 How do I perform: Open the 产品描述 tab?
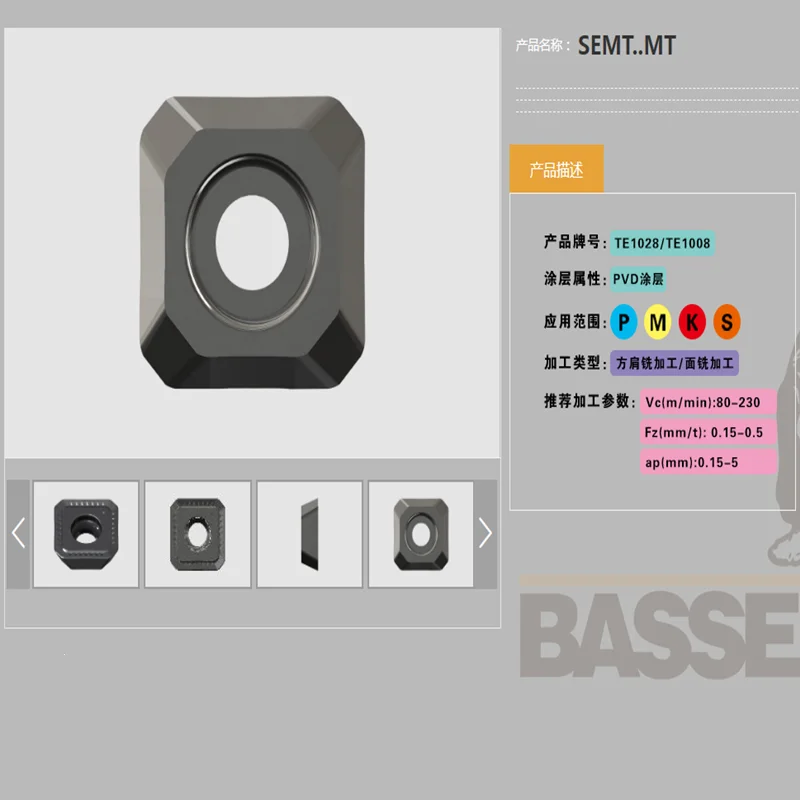pyautogui.click(x=556, y=169)
